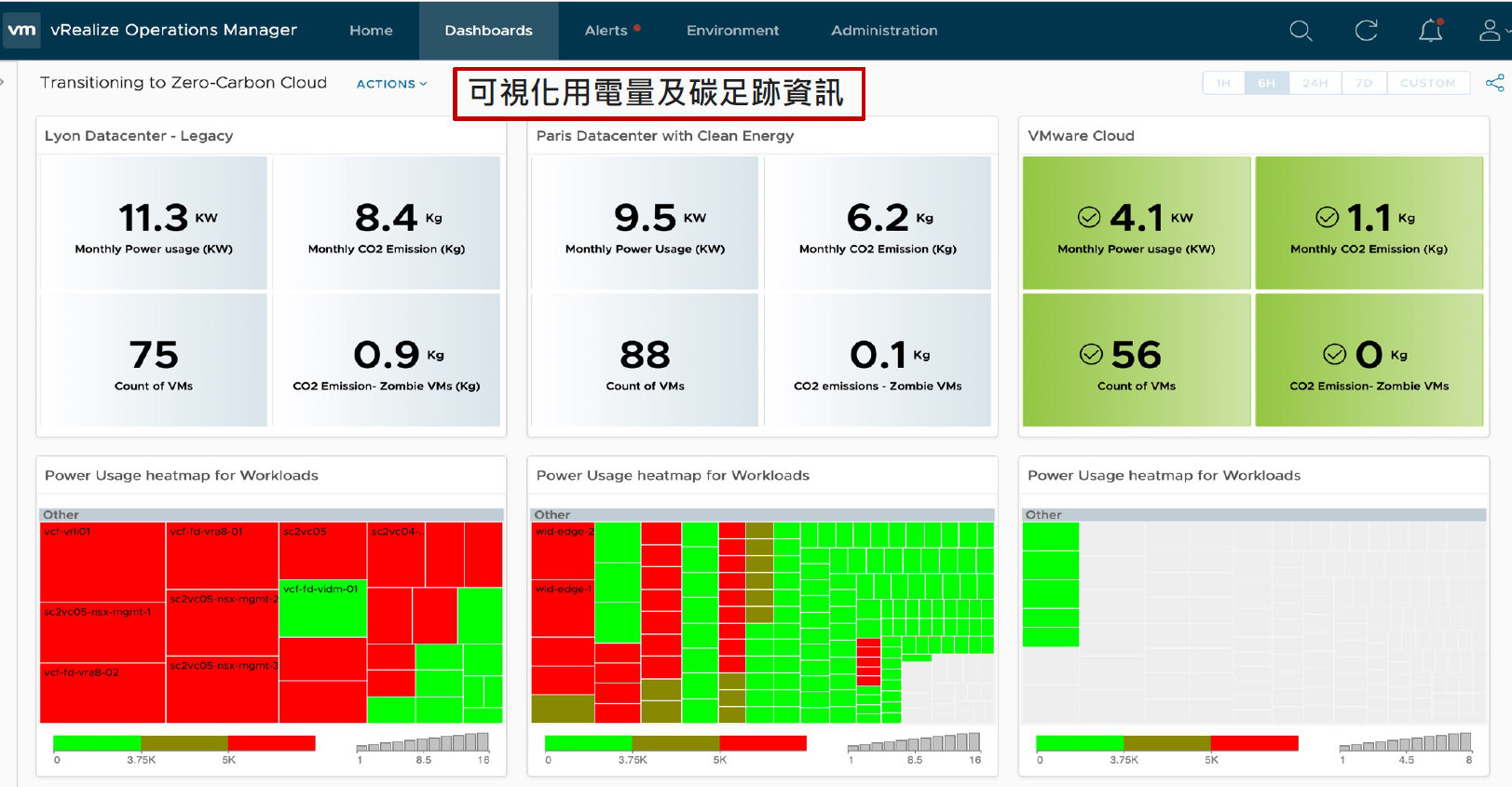Click Paris 88 Count of VMs tile
This screenshot has height=787, width=1512.
point(645,360)
